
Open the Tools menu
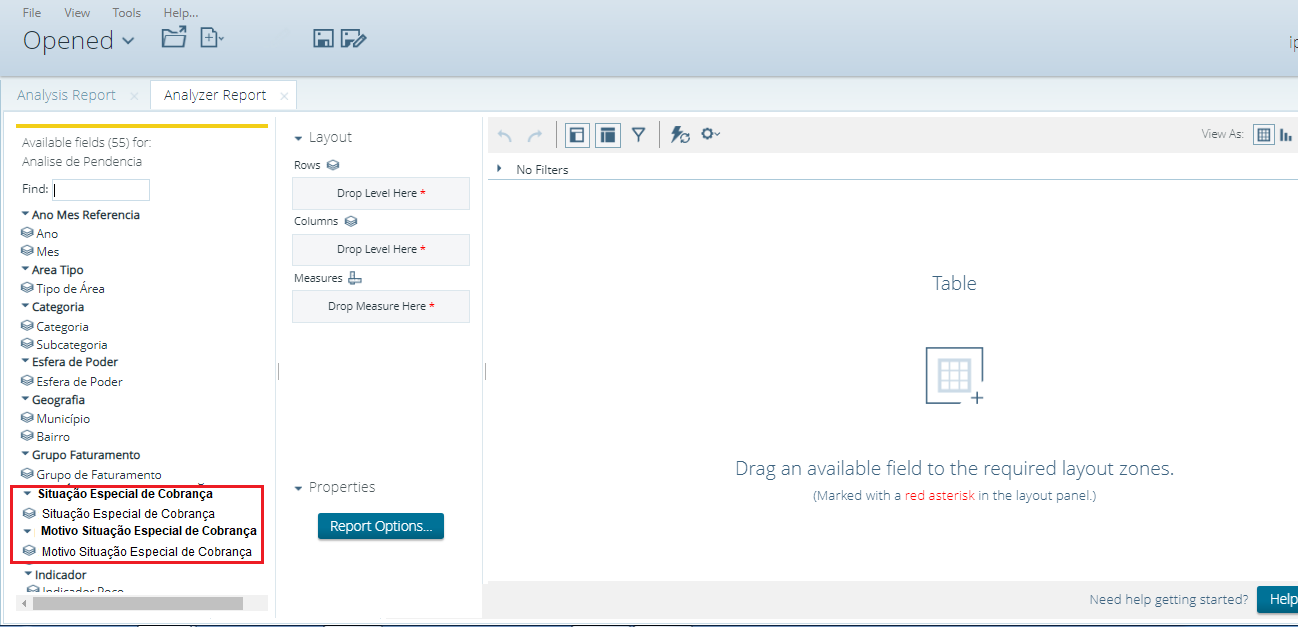pyautogui.click(x=126, y=12)
